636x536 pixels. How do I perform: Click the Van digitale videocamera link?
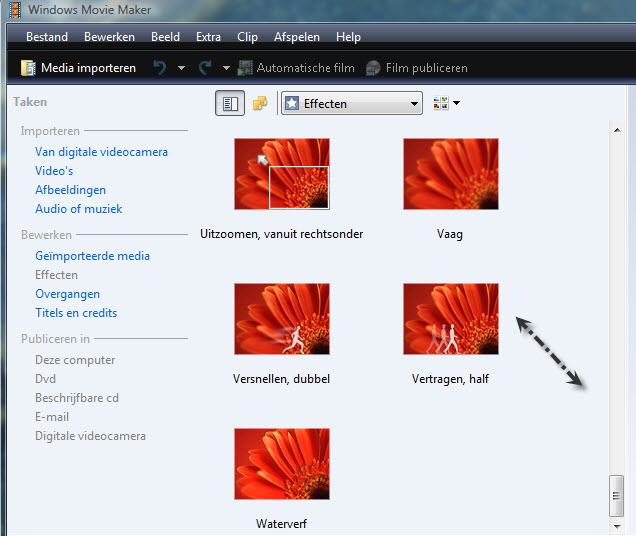pos(101,152)
